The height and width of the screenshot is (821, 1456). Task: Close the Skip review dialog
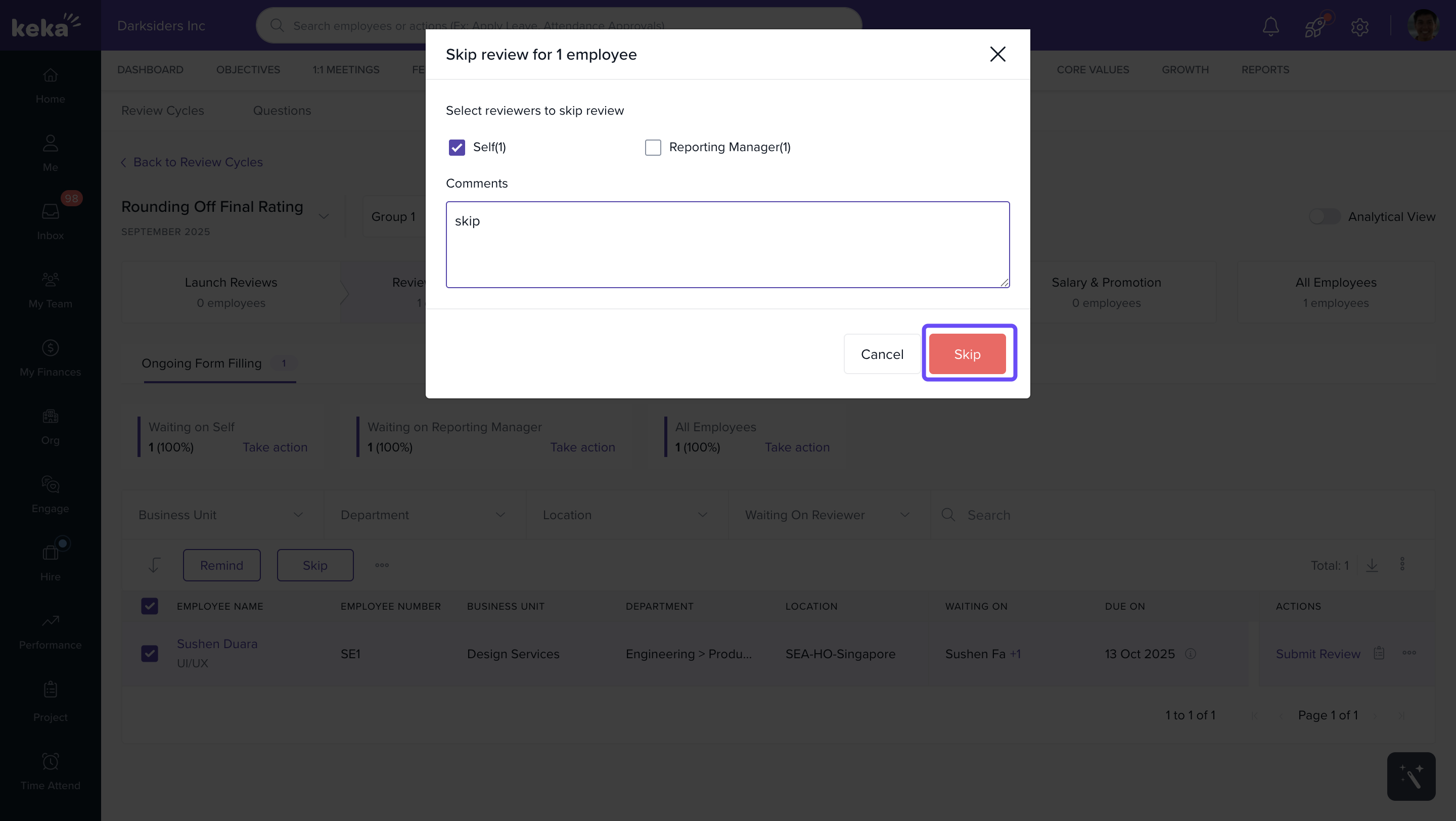coord(997,54)
